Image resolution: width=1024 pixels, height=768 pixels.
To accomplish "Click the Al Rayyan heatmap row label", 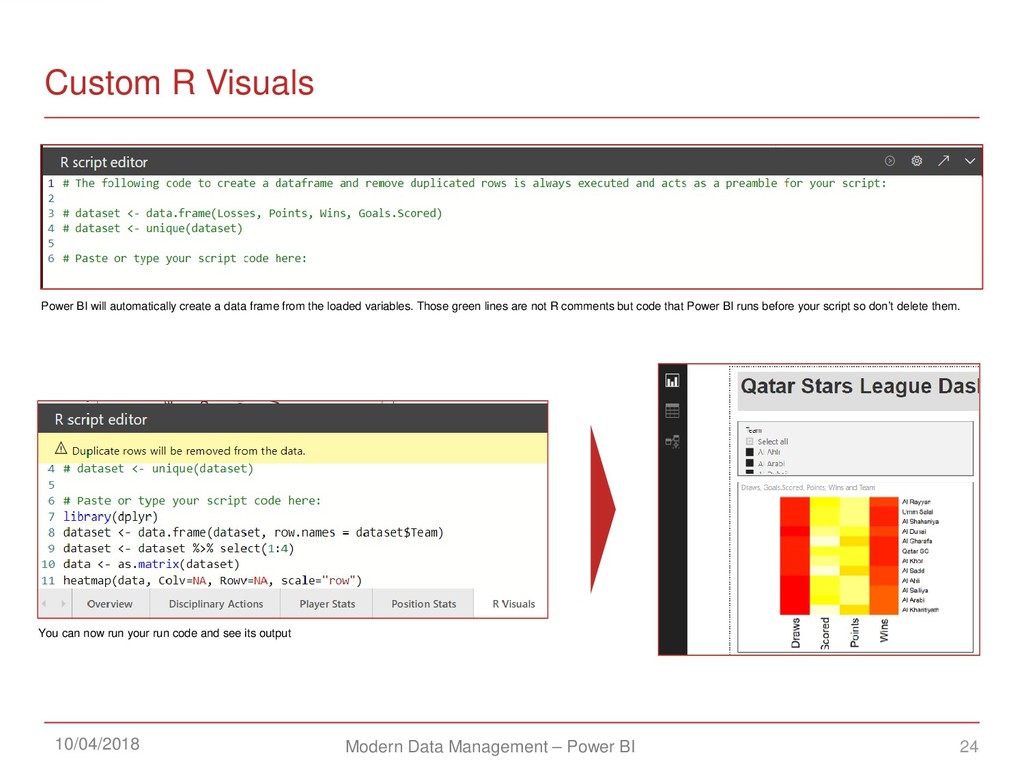I will (x=916, y=502).
